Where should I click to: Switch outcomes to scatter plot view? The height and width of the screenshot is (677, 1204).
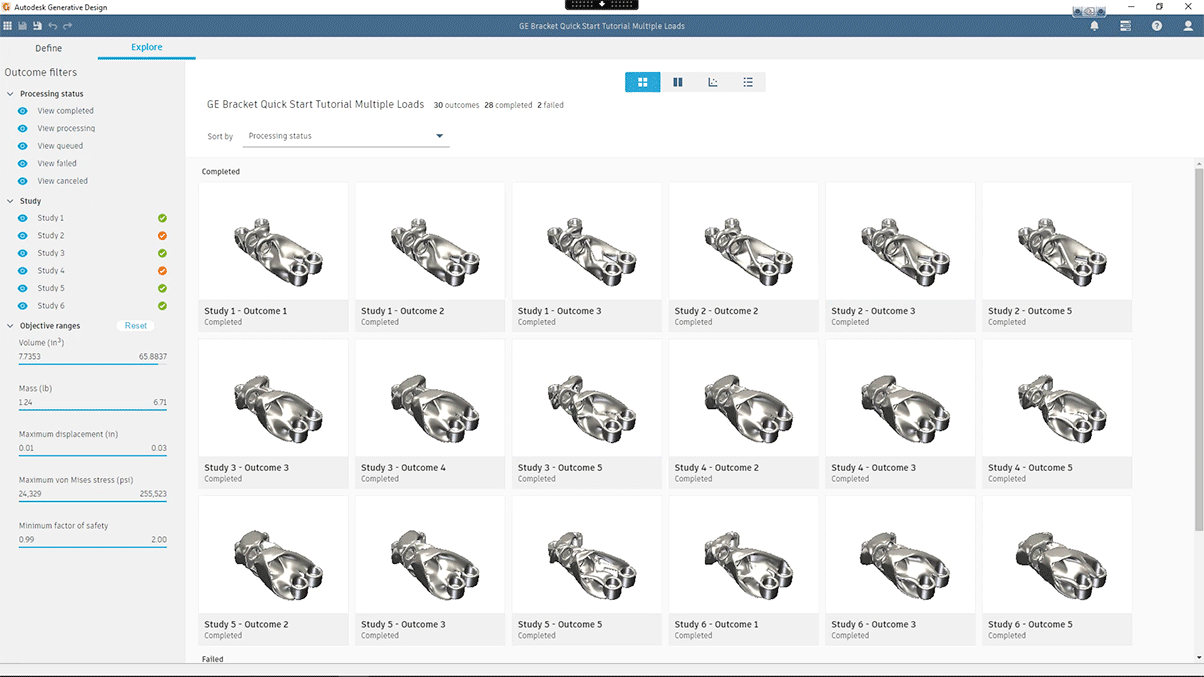(713, 82)
